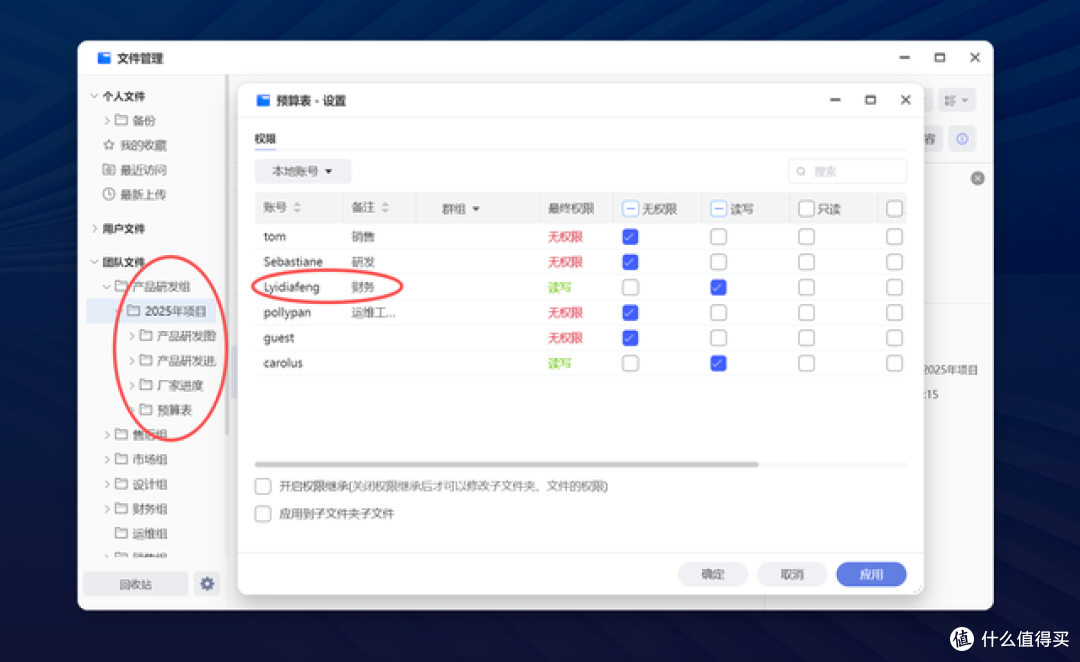Click the 运维组 folder icon
Viewport: 1080px width, 662px height.
point(121,532)
